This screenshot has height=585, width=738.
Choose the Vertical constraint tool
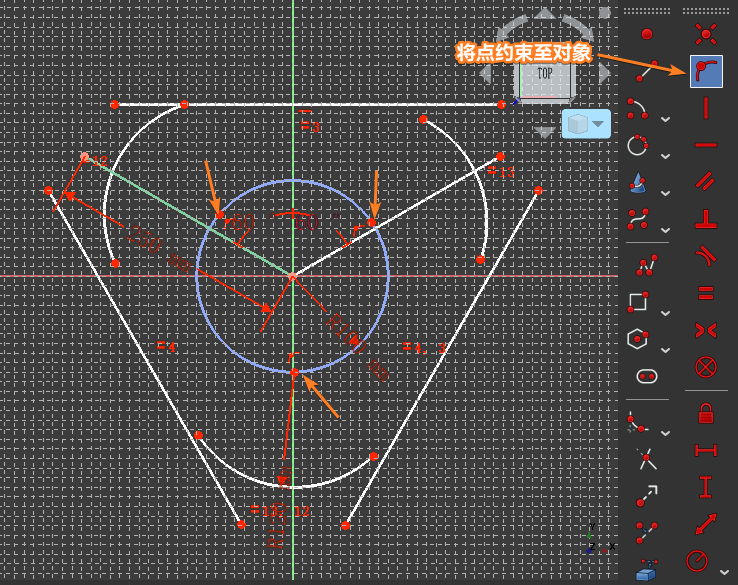coord(706,108)
